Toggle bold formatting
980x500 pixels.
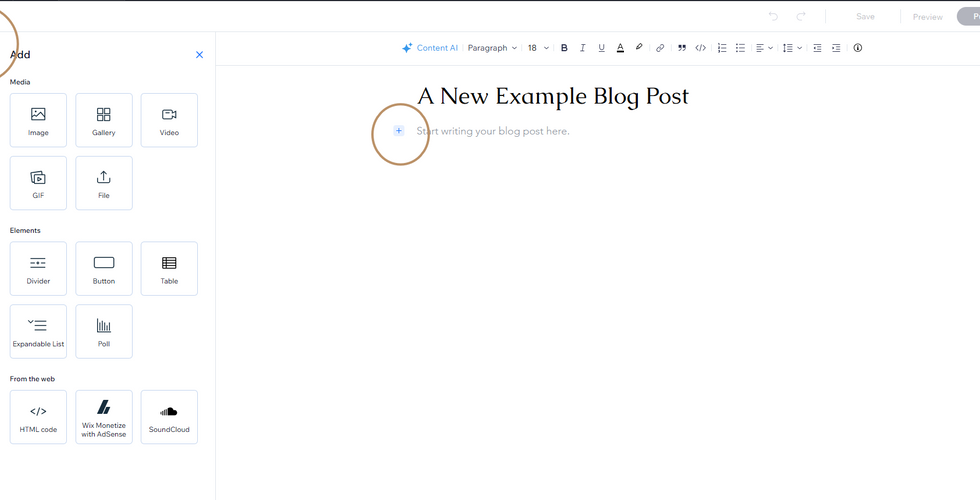point(564,48)
